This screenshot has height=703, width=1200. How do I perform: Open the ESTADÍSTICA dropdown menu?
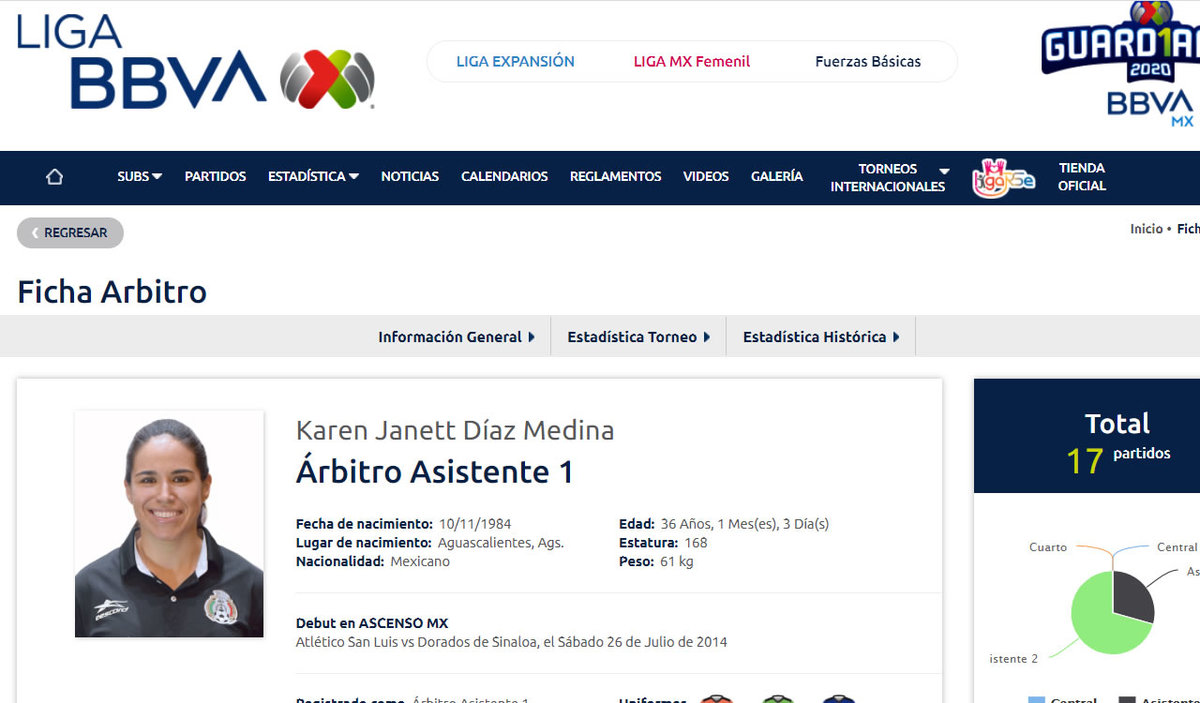(313, 177)
